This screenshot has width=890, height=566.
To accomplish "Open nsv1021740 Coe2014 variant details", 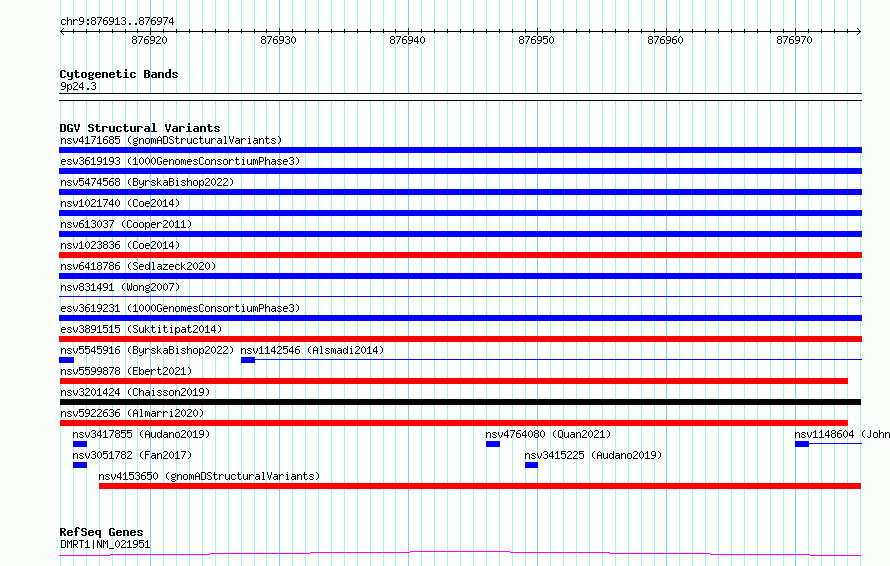I will tap(120, 203).
